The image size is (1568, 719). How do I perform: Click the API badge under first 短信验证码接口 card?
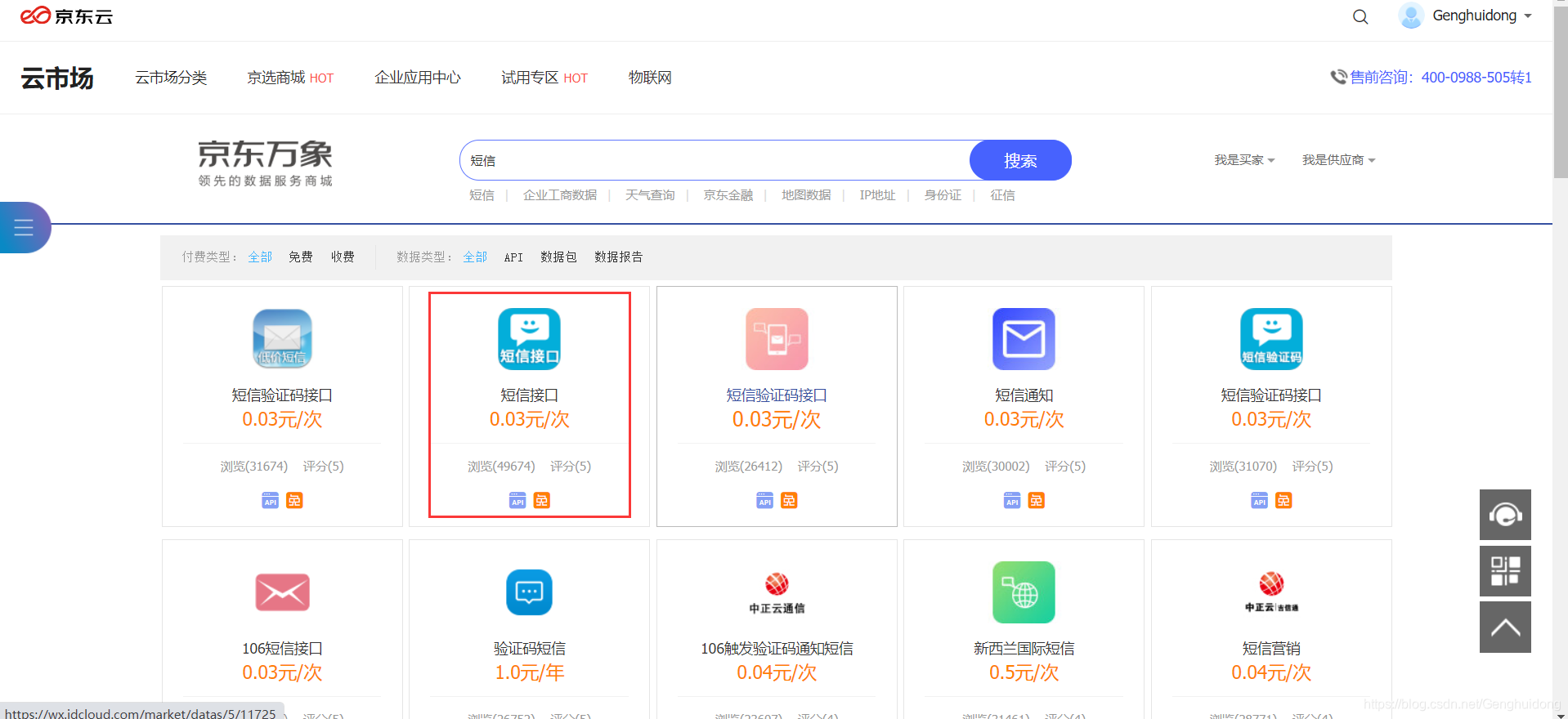270,500
